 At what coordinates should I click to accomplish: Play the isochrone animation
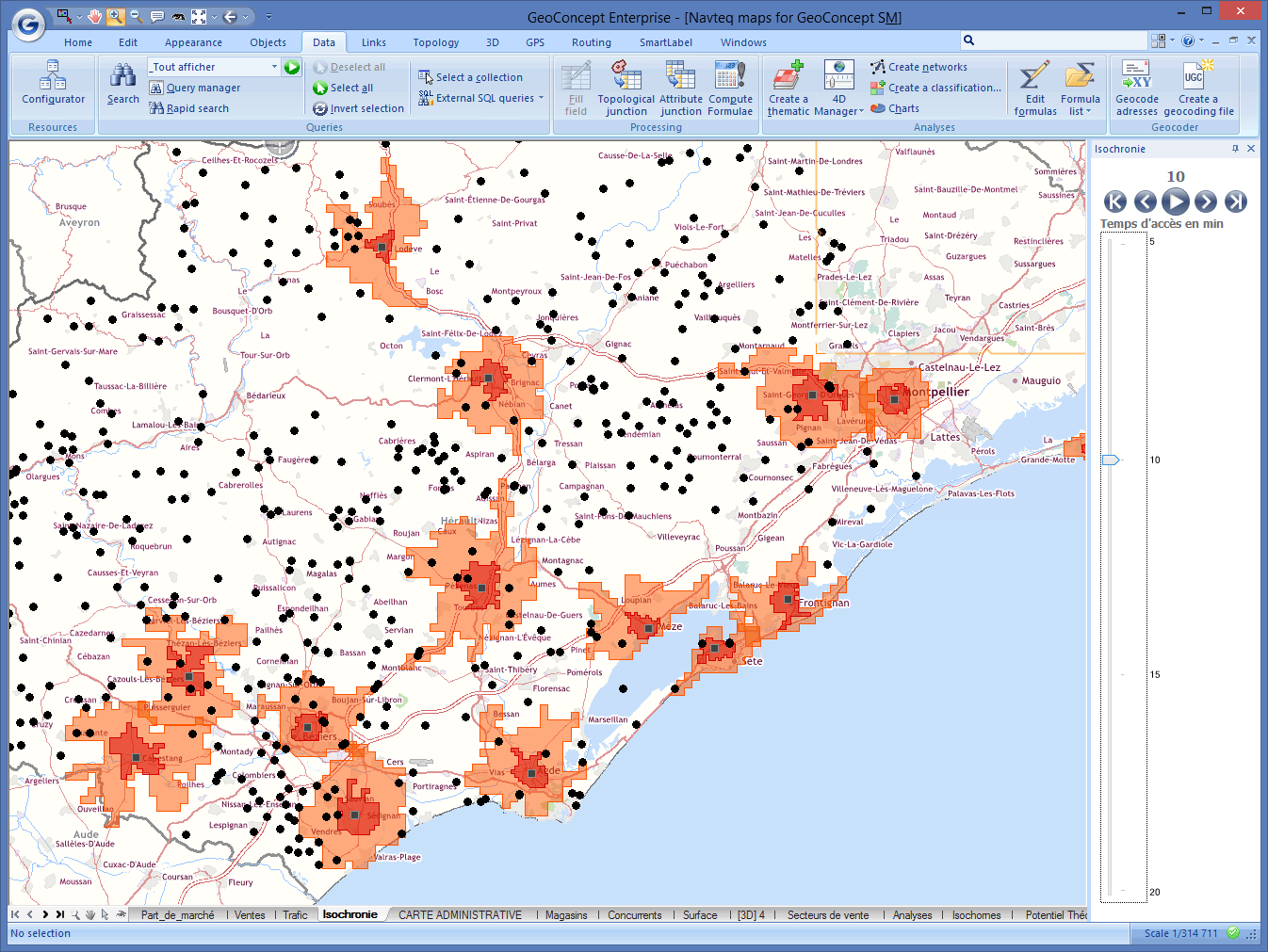coord(1176,201)
